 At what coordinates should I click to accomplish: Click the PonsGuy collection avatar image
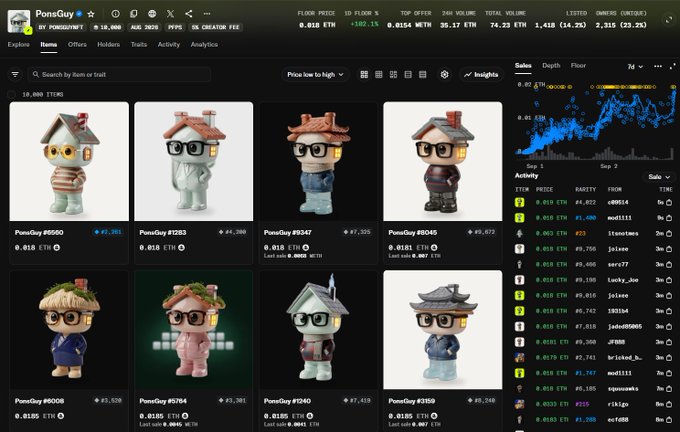(19, 21)
